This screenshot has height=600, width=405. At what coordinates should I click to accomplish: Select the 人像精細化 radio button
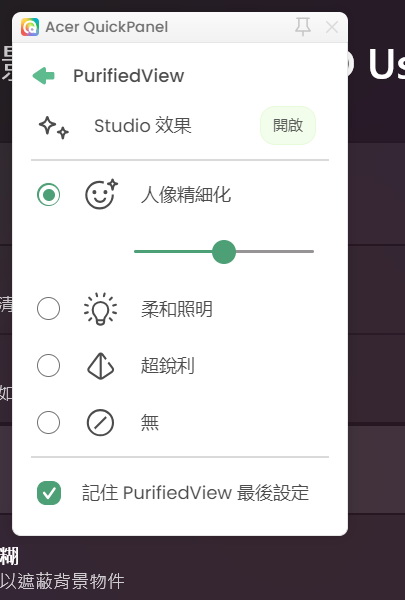point(49,194)
